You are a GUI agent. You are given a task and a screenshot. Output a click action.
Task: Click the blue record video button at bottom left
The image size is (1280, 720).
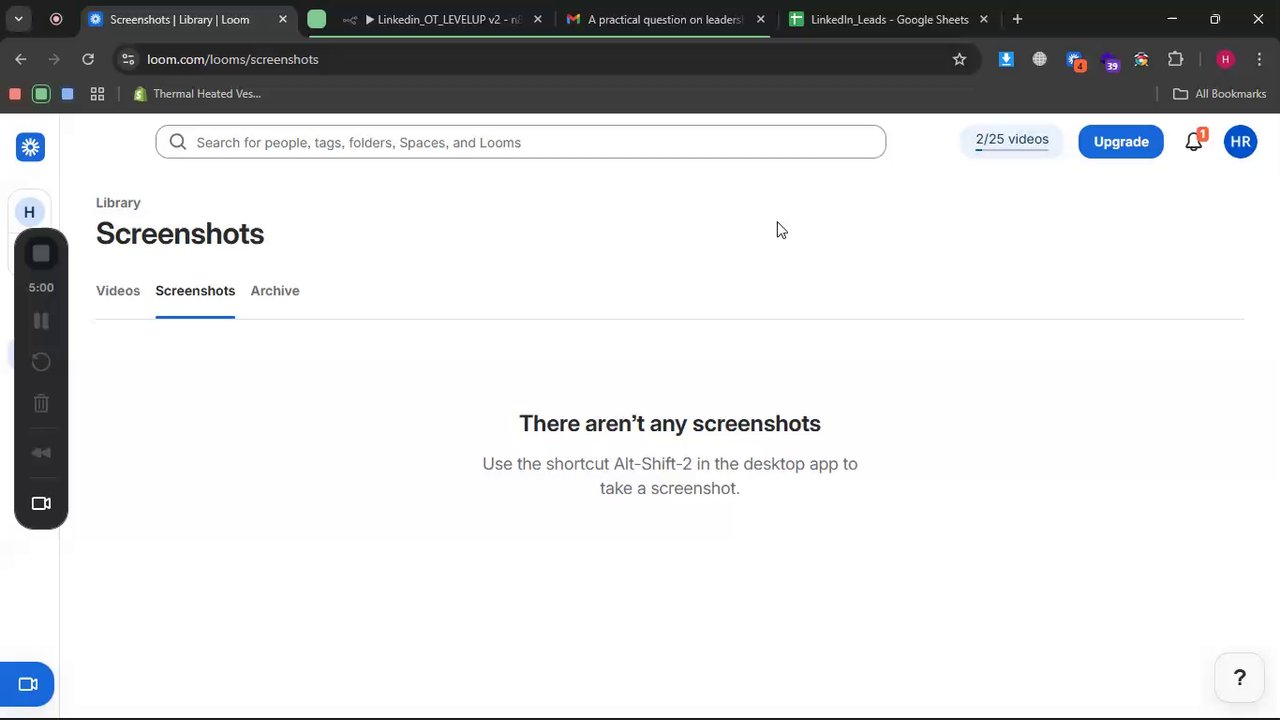(27, 685)
